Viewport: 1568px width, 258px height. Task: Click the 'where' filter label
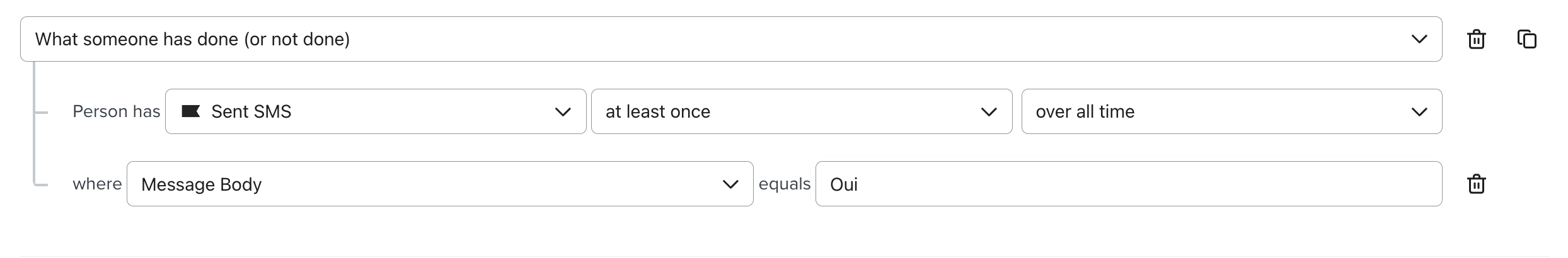click(97, 184)
